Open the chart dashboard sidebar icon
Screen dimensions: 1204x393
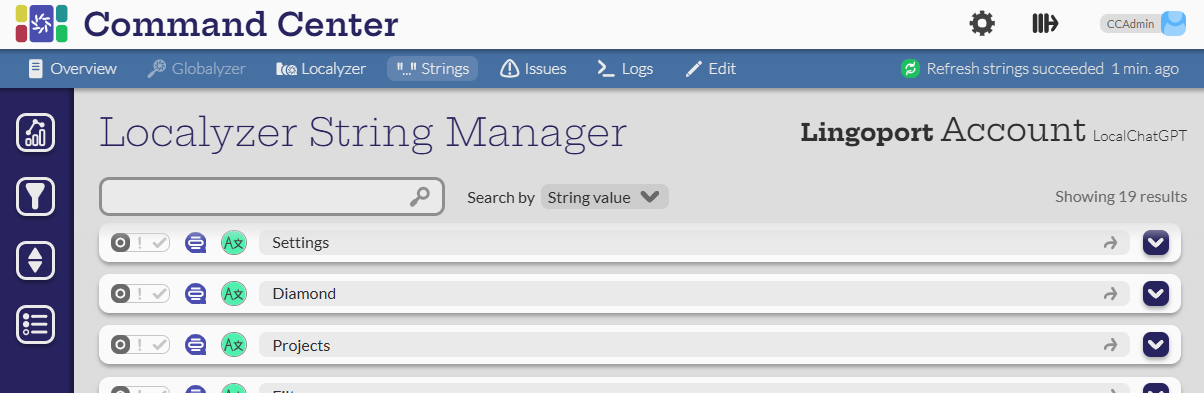(x=36, y=132)
